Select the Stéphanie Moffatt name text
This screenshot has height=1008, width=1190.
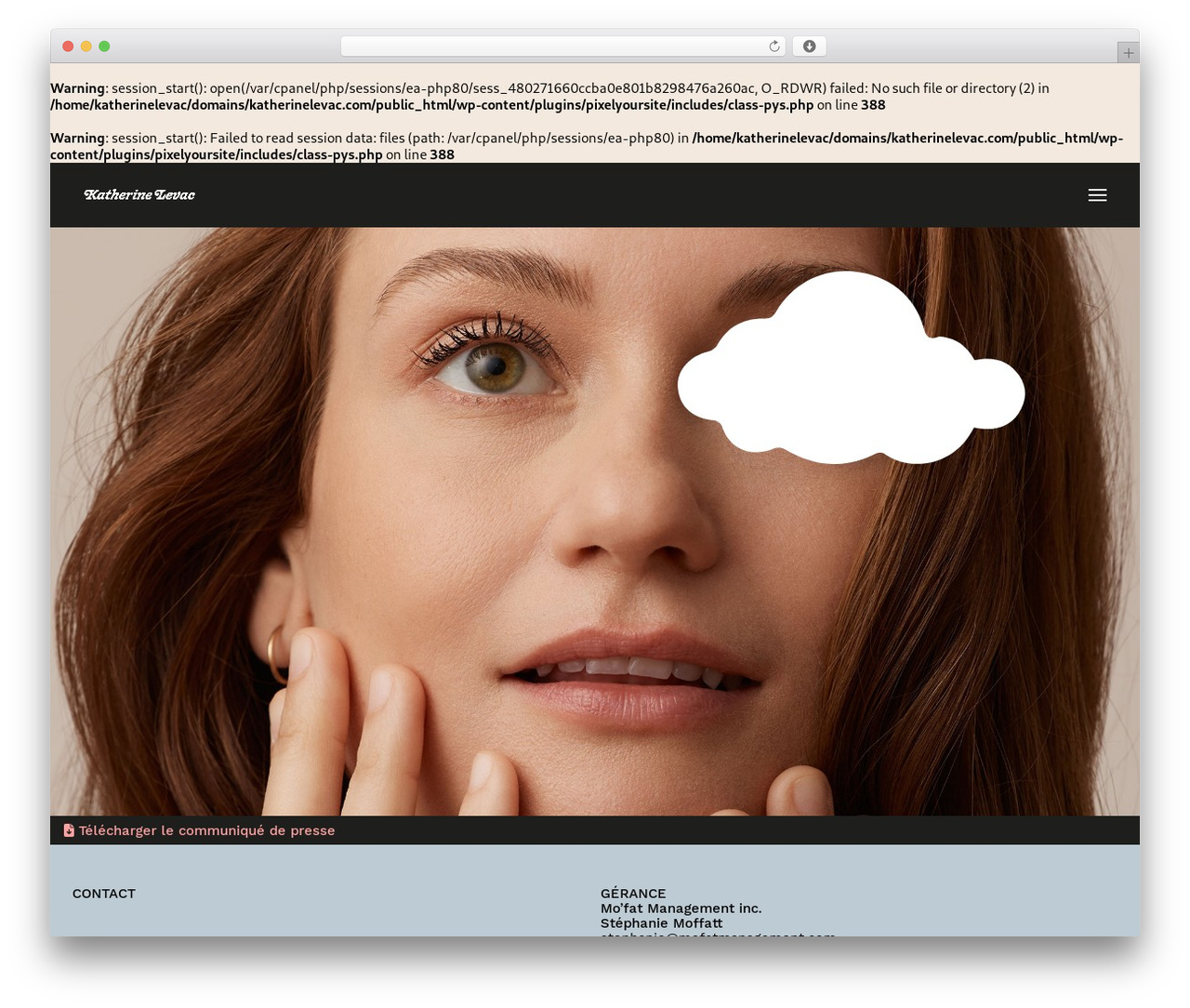coord(662,923)
